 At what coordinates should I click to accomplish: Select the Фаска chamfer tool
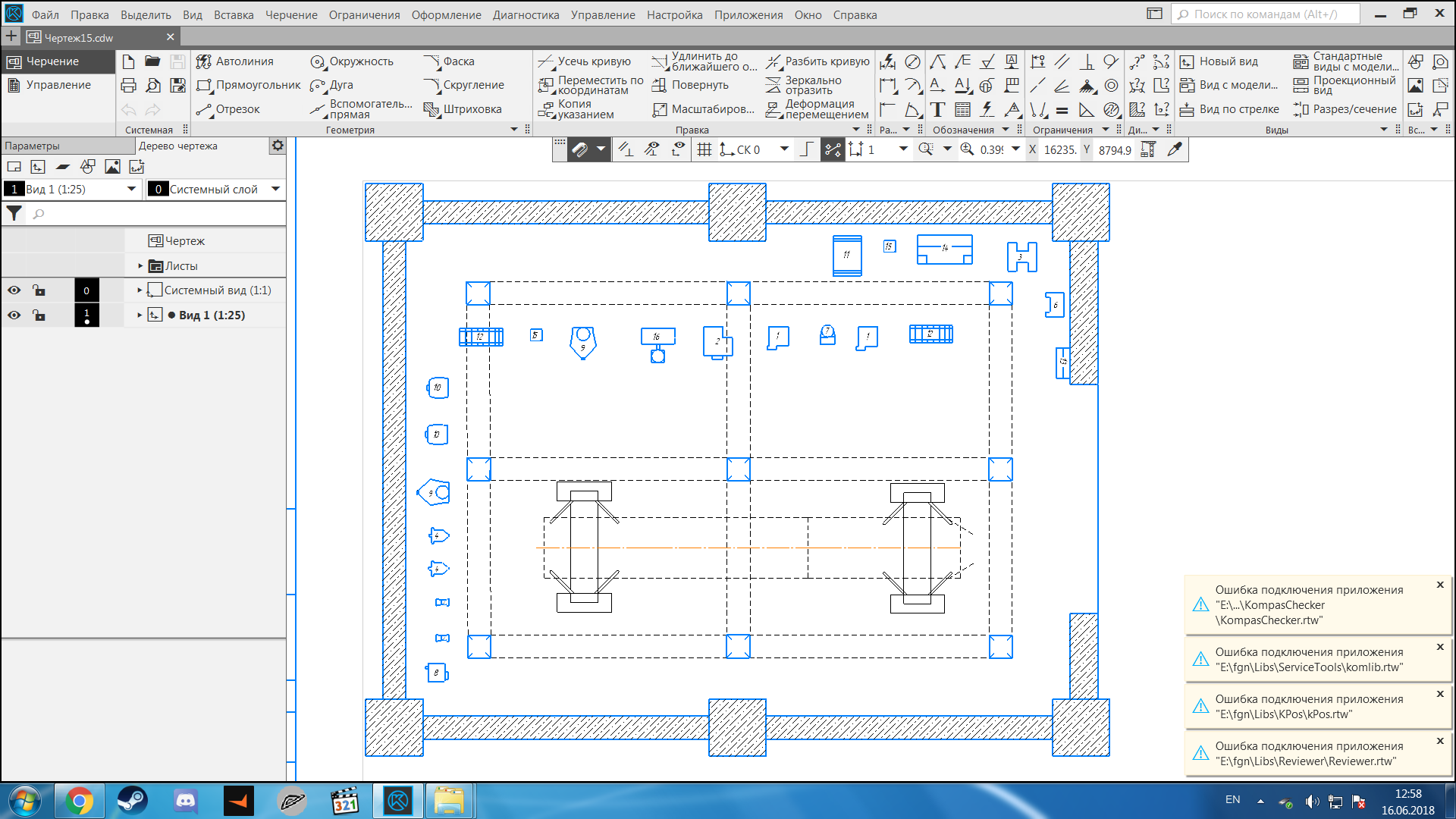(450, 61)
